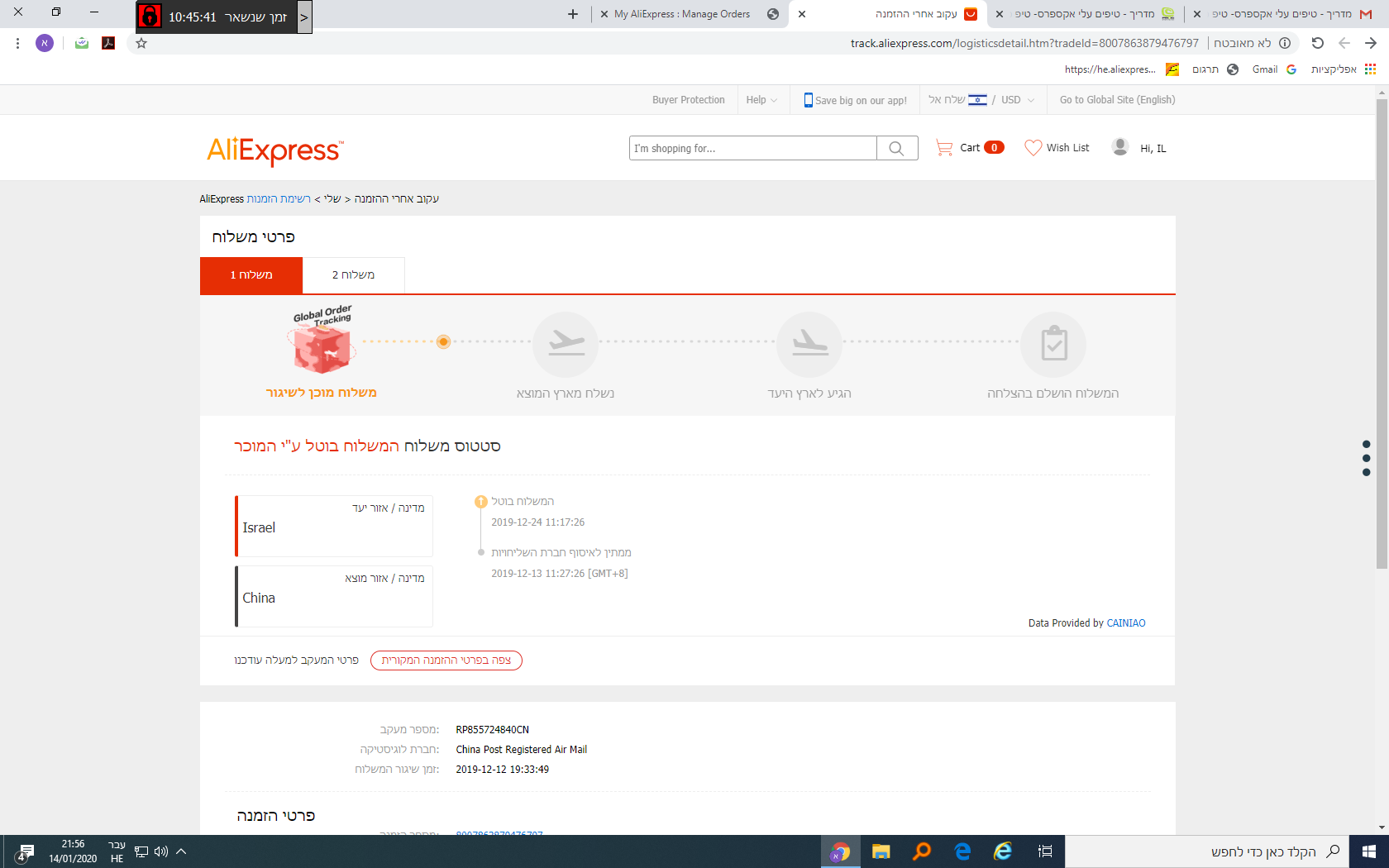Click the China origin card
Image resolution: width=1389 pixels, height=868 pixels.
[334, 596]
